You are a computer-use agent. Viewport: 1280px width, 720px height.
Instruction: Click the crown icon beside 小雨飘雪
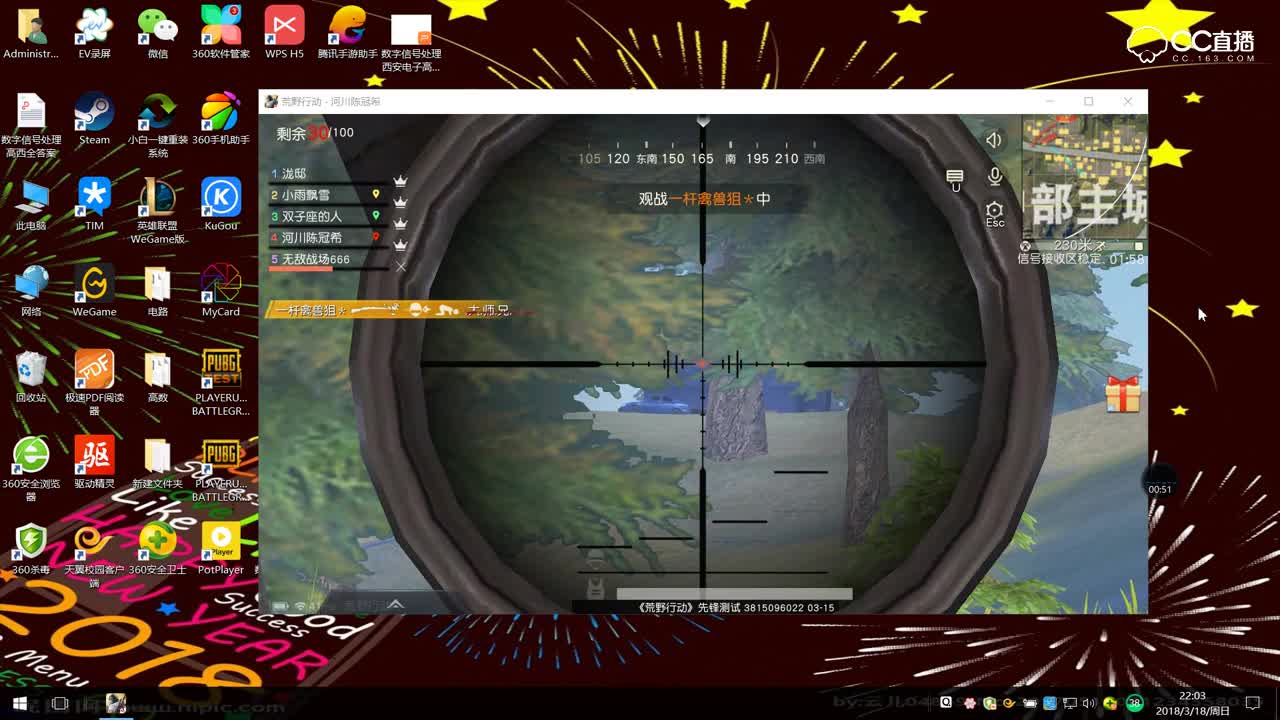[400, 202]
